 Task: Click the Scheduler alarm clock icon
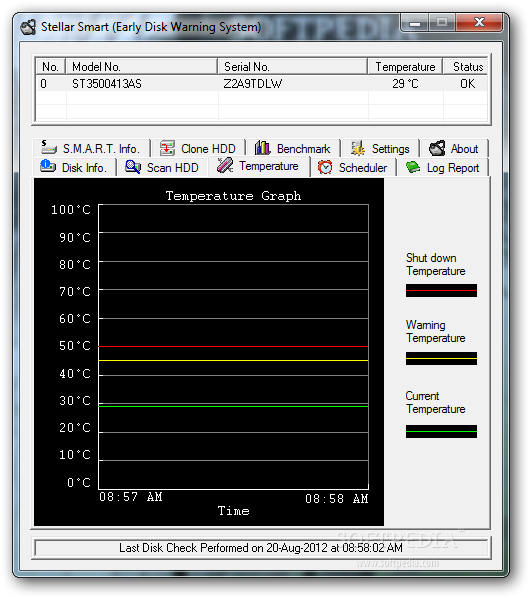coord(325,167)
